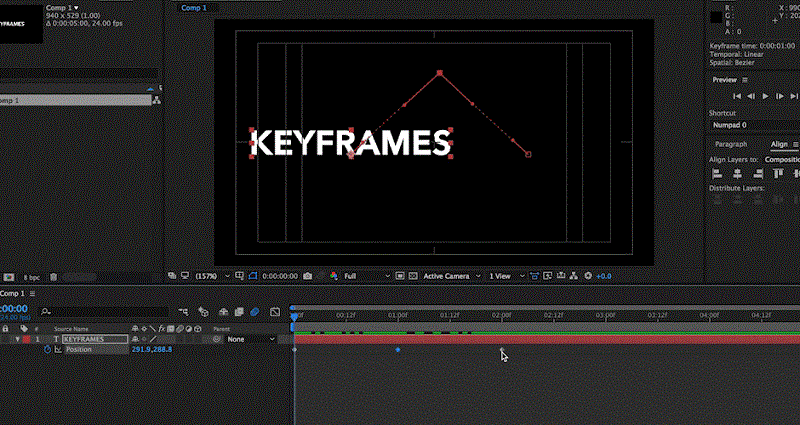The width and height of the screenshot is (800, 425).
Task: Jump to first frame in Preview panel
Action: 737,96
